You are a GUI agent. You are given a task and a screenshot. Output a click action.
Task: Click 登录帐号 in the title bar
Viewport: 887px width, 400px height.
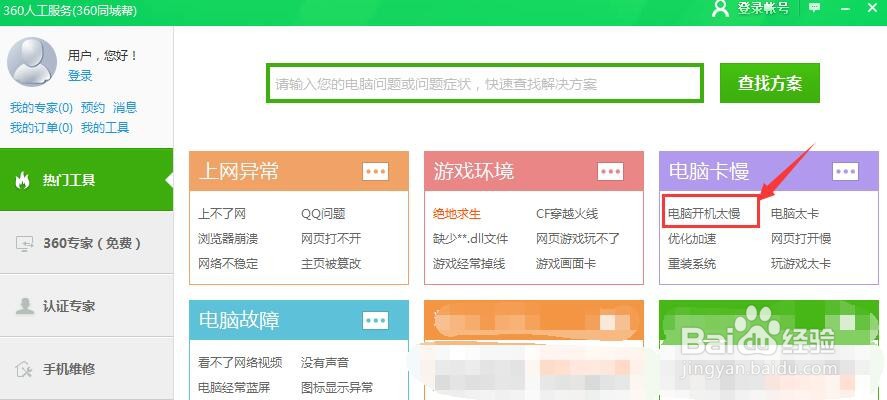763,8
